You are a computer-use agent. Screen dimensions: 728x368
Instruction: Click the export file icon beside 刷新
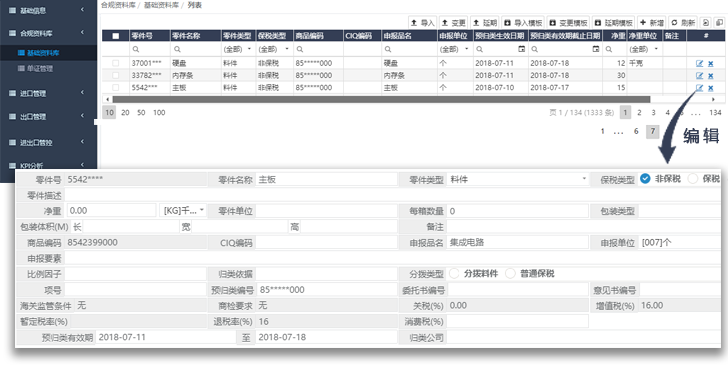pyautogui.click(x=705, y=22)
